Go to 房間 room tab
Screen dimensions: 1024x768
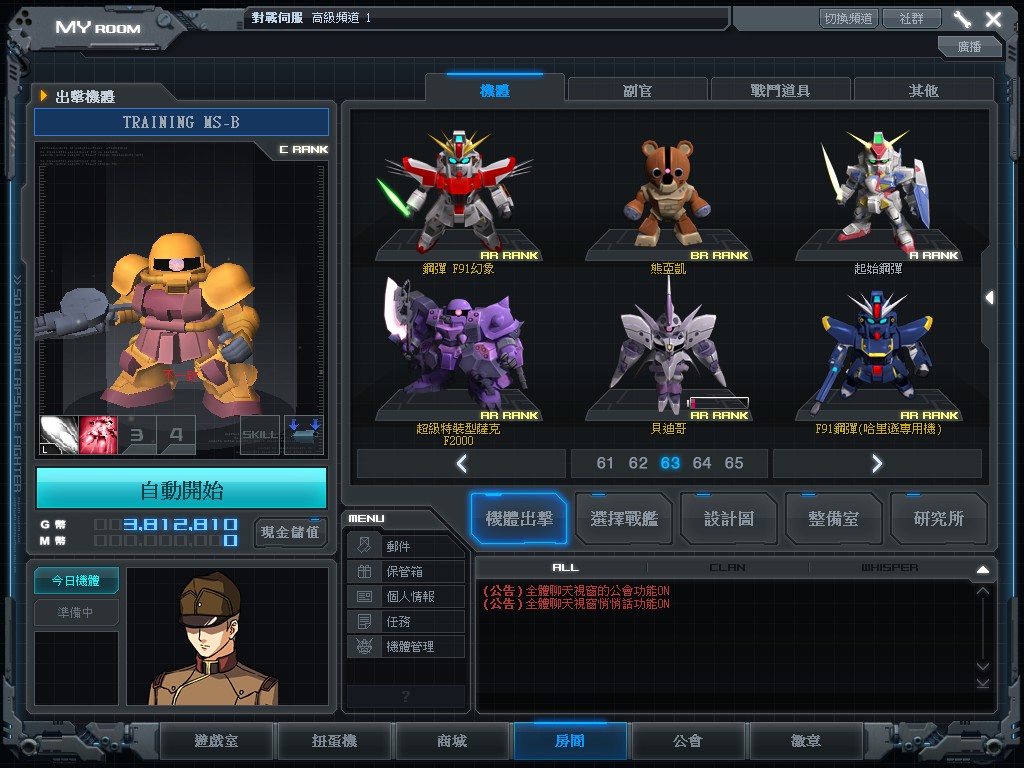pos(570,741)
